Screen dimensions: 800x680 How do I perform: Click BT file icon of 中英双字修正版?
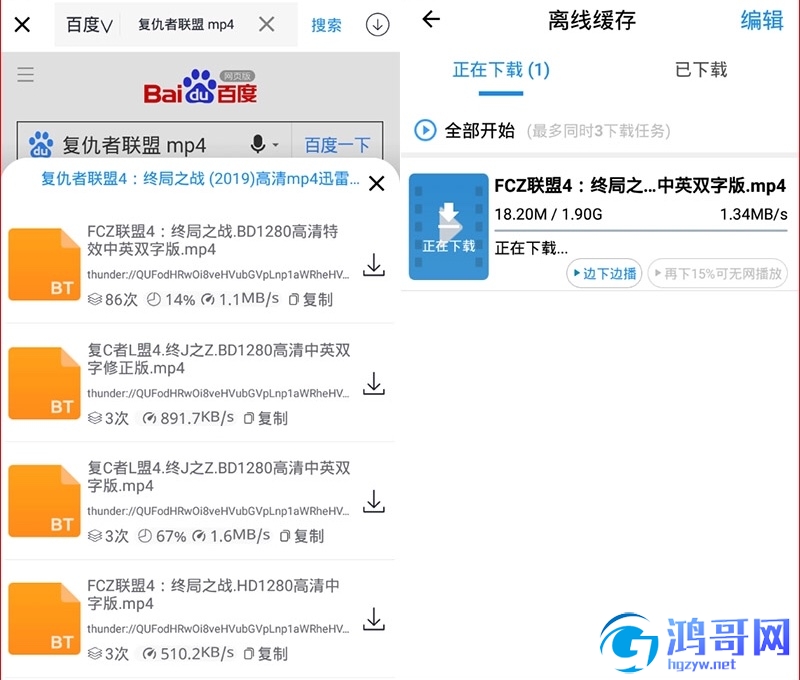click(44, 383)
